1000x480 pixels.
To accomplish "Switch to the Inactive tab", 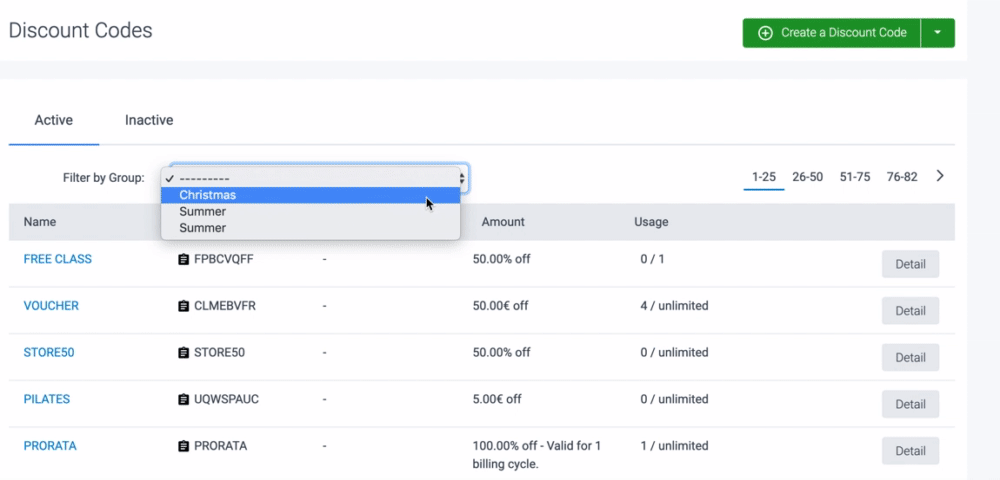I will pyautogui.click(x=149, y=120).
